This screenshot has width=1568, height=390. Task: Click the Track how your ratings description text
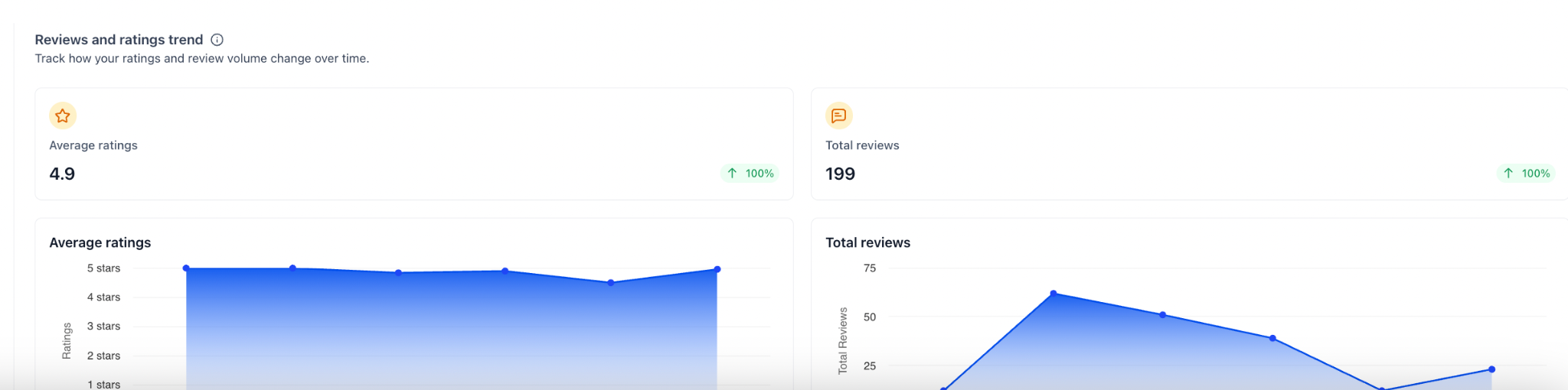coord(202,58)
